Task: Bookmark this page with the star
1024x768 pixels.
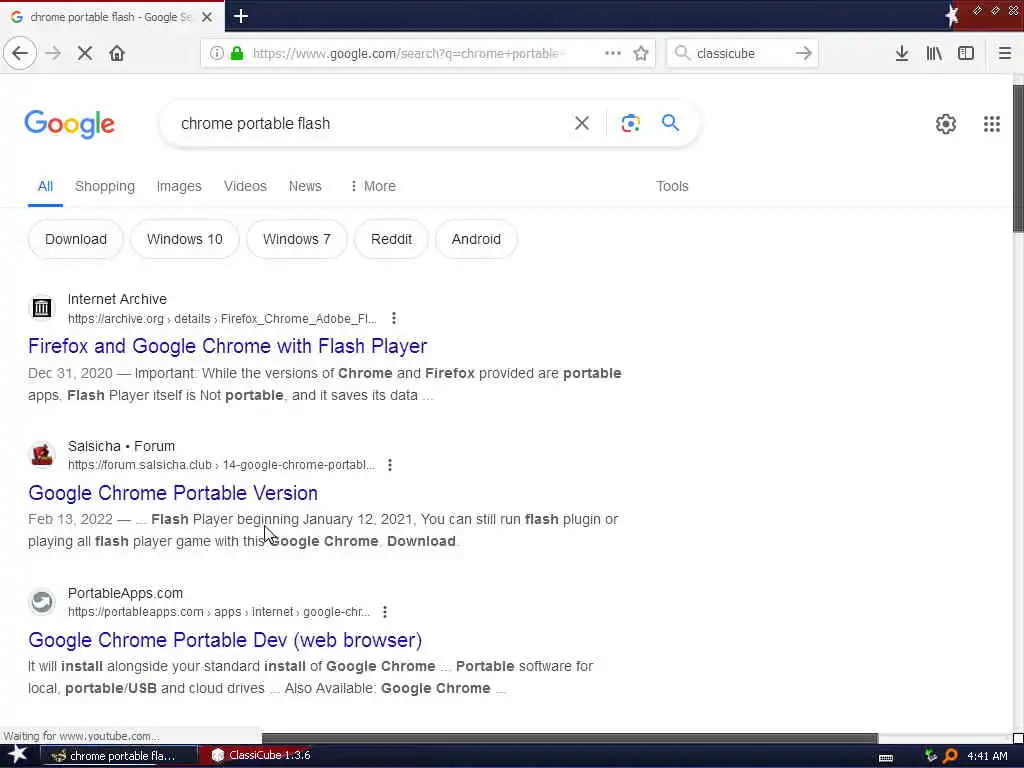Action: point(641,53)
